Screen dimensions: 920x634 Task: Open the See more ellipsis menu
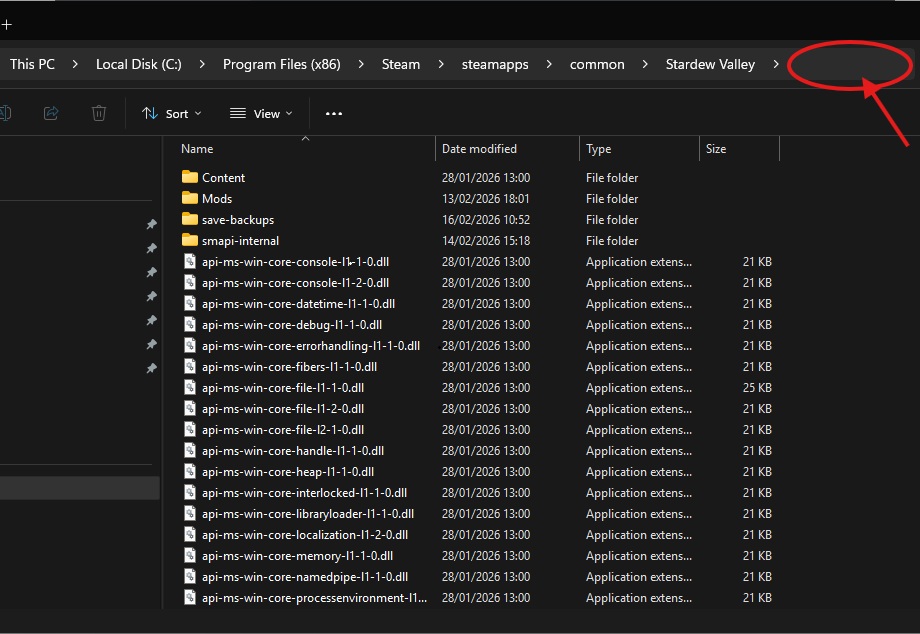[334, 114]
